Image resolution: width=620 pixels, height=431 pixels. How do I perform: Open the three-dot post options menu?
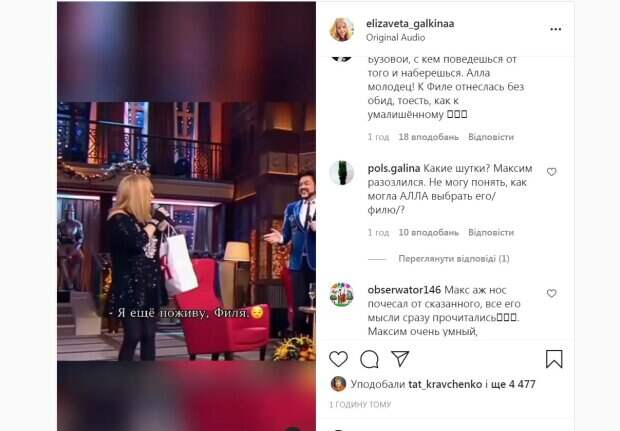click(x=556, y=29)
